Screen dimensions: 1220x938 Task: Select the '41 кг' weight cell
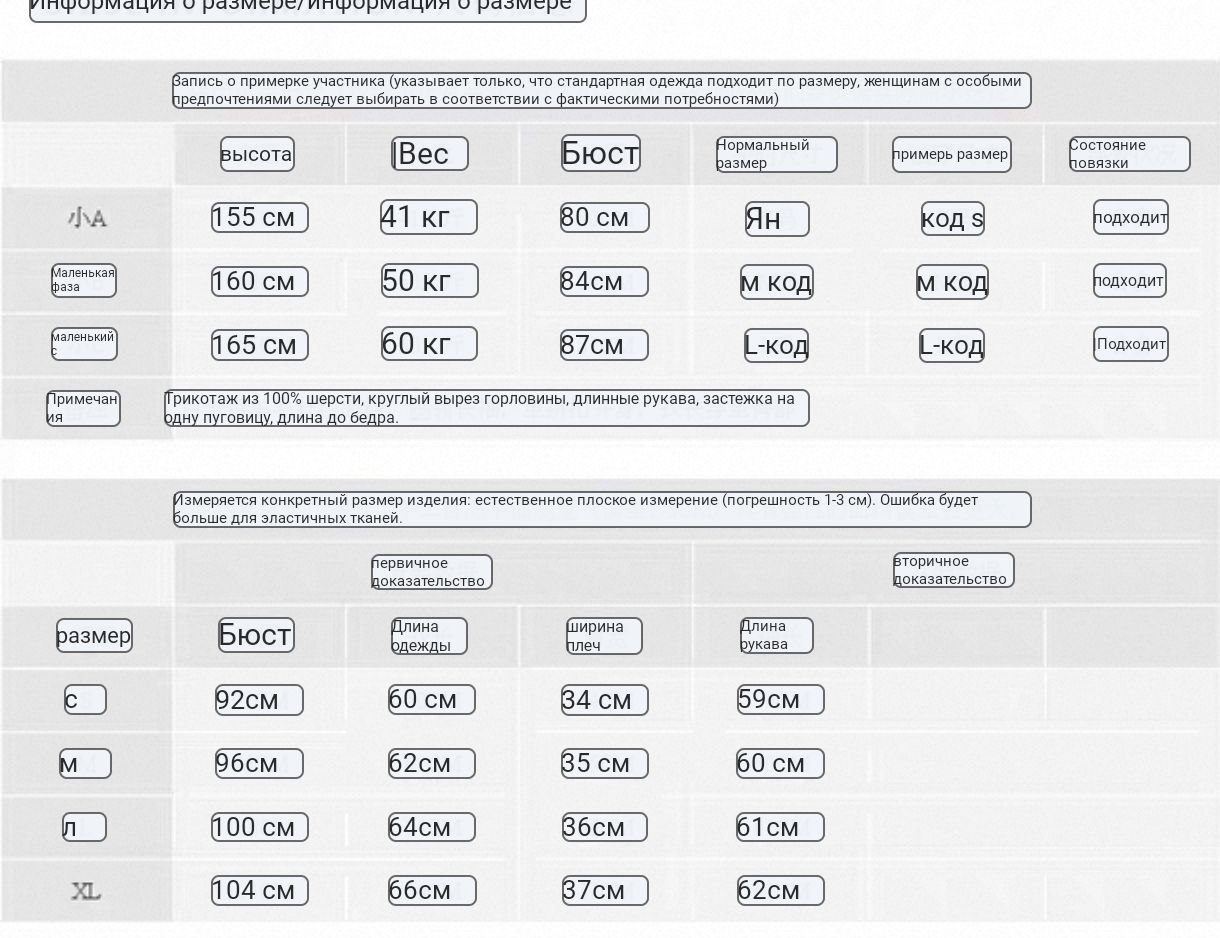pyautogui.click(x=429, y=217)
